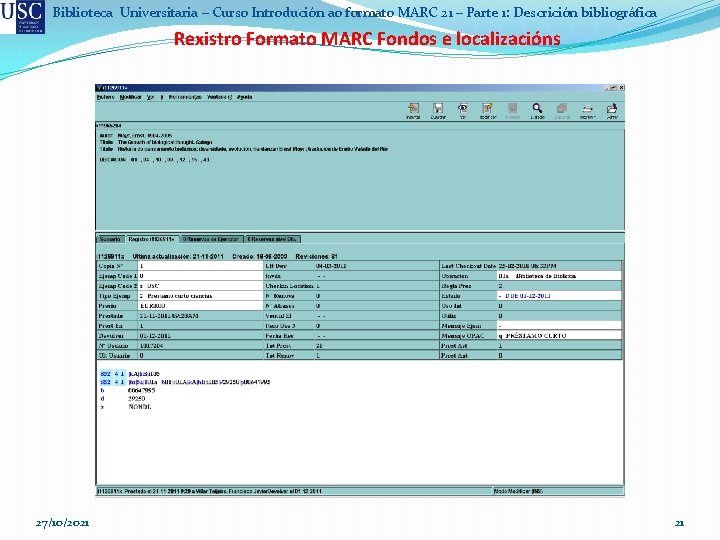Click the greyed-out duplicate pages icon
720x540 pixels.
pyautogui.click(x=562, y=111)
